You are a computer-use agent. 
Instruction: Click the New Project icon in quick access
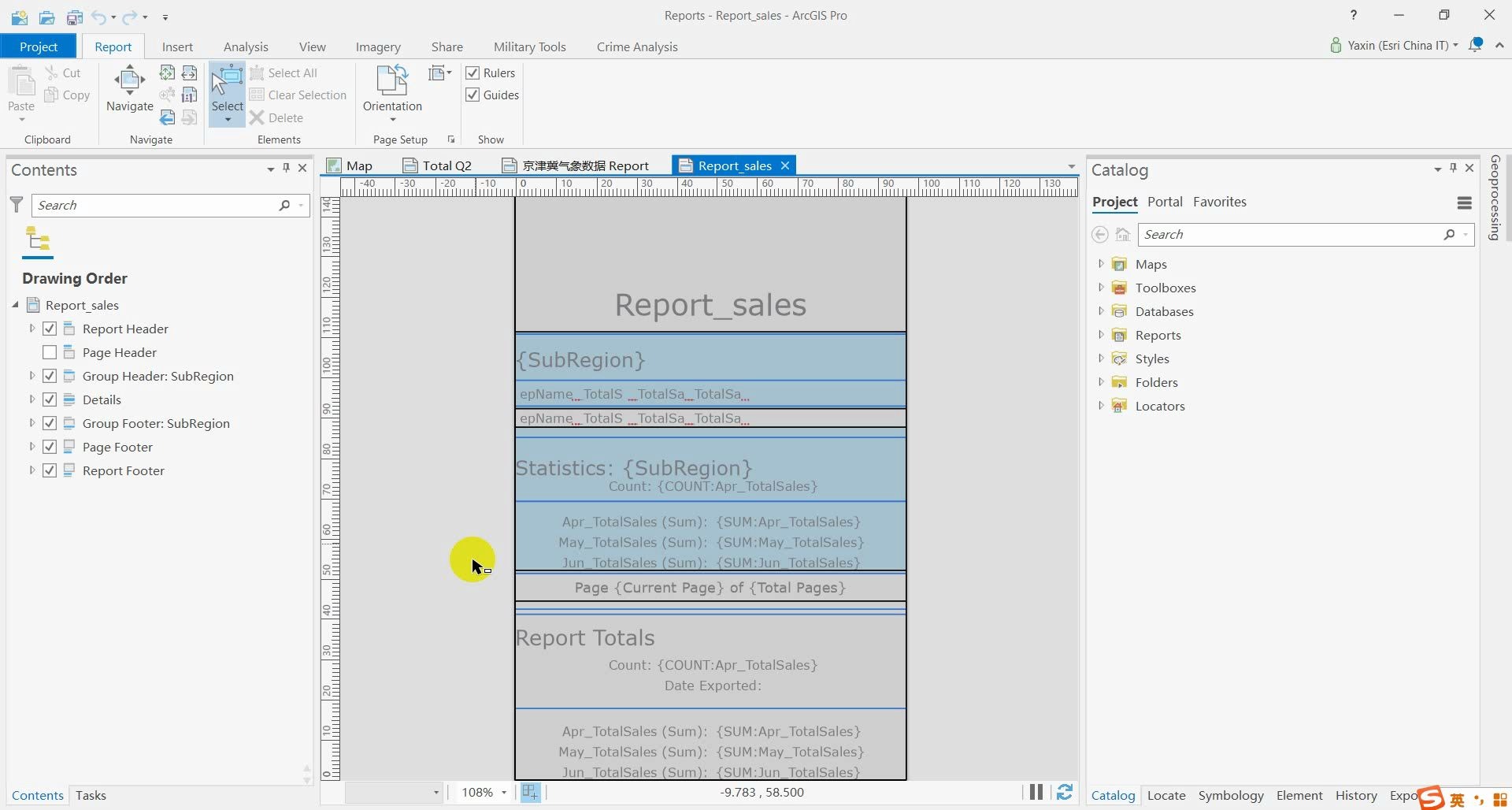point(20,17)
